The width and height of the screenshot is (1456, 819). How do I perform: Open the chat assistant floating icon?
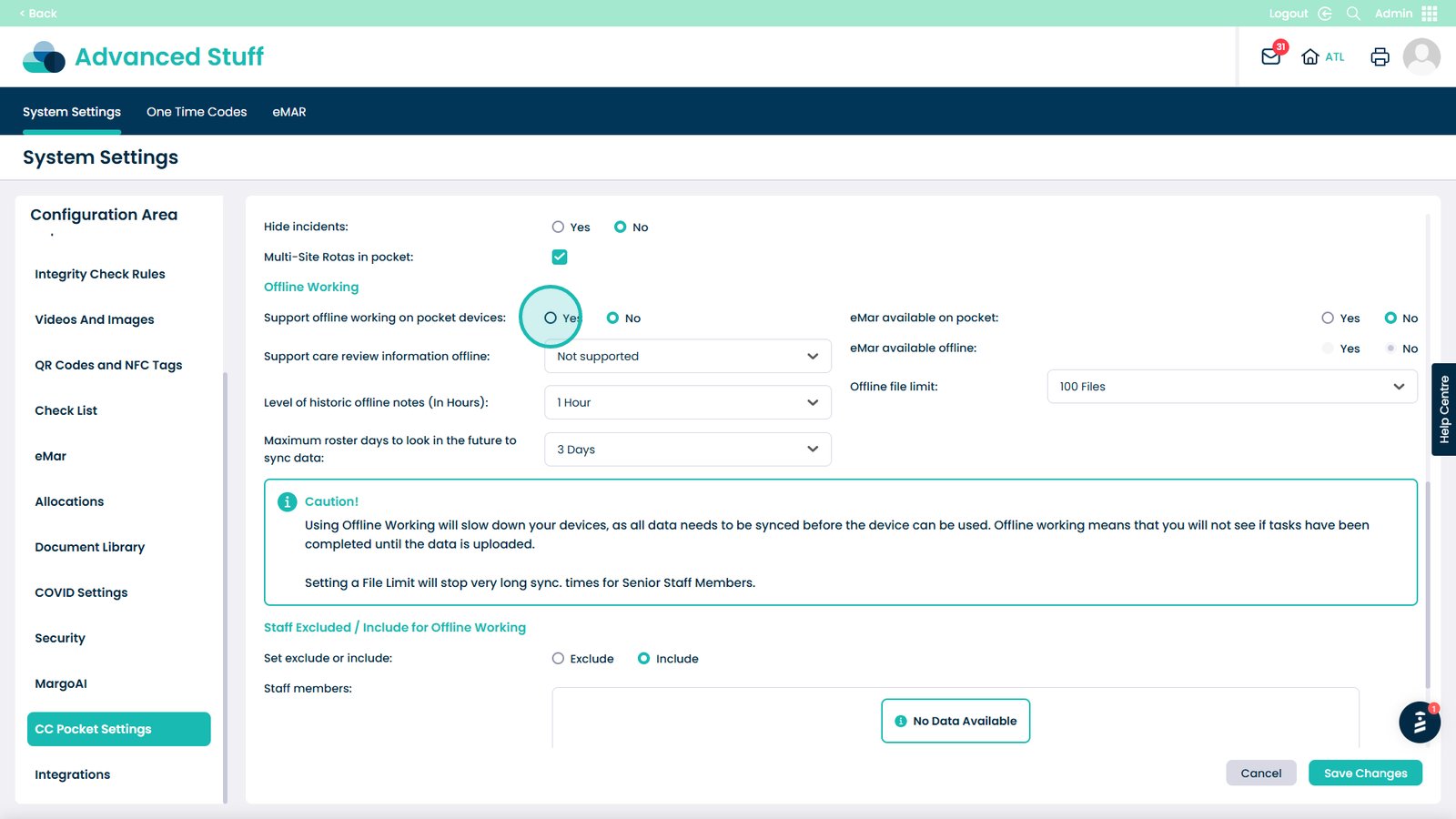1419,723
